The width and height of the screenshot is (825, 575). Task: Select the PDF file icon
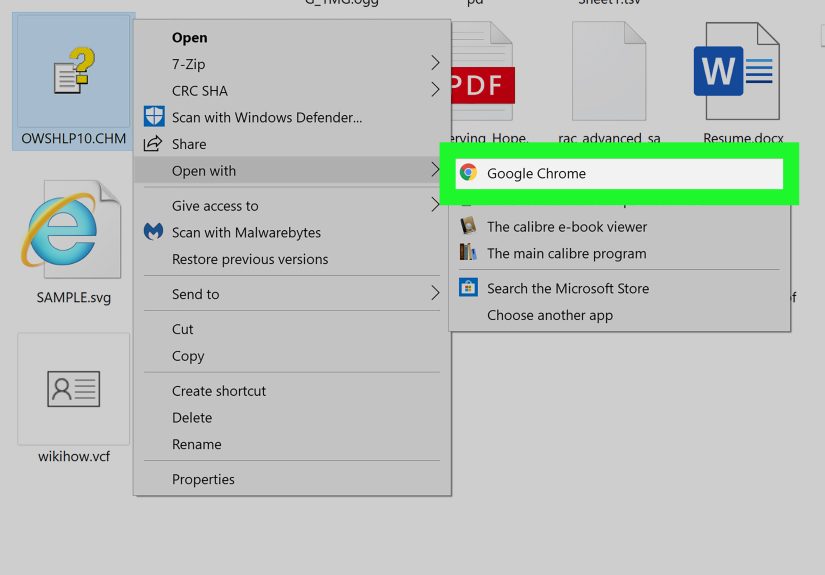(482, 70)
